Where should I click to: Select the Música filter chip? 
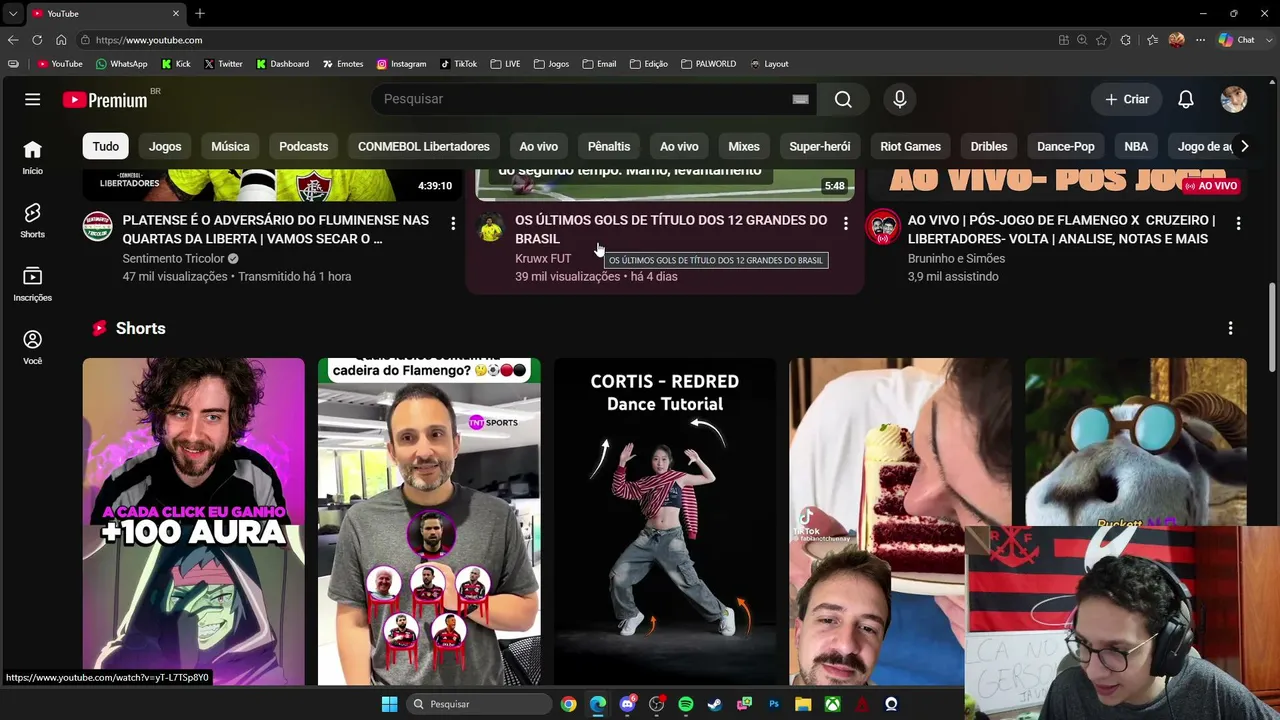click(230, 146)
